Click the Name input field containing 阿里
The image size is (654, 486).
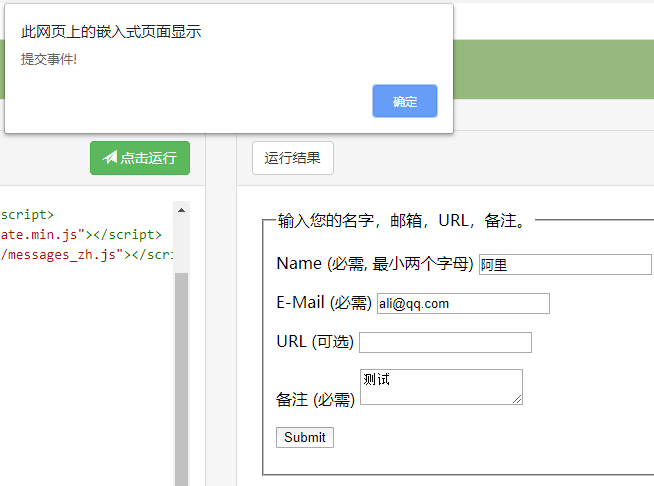565,264
